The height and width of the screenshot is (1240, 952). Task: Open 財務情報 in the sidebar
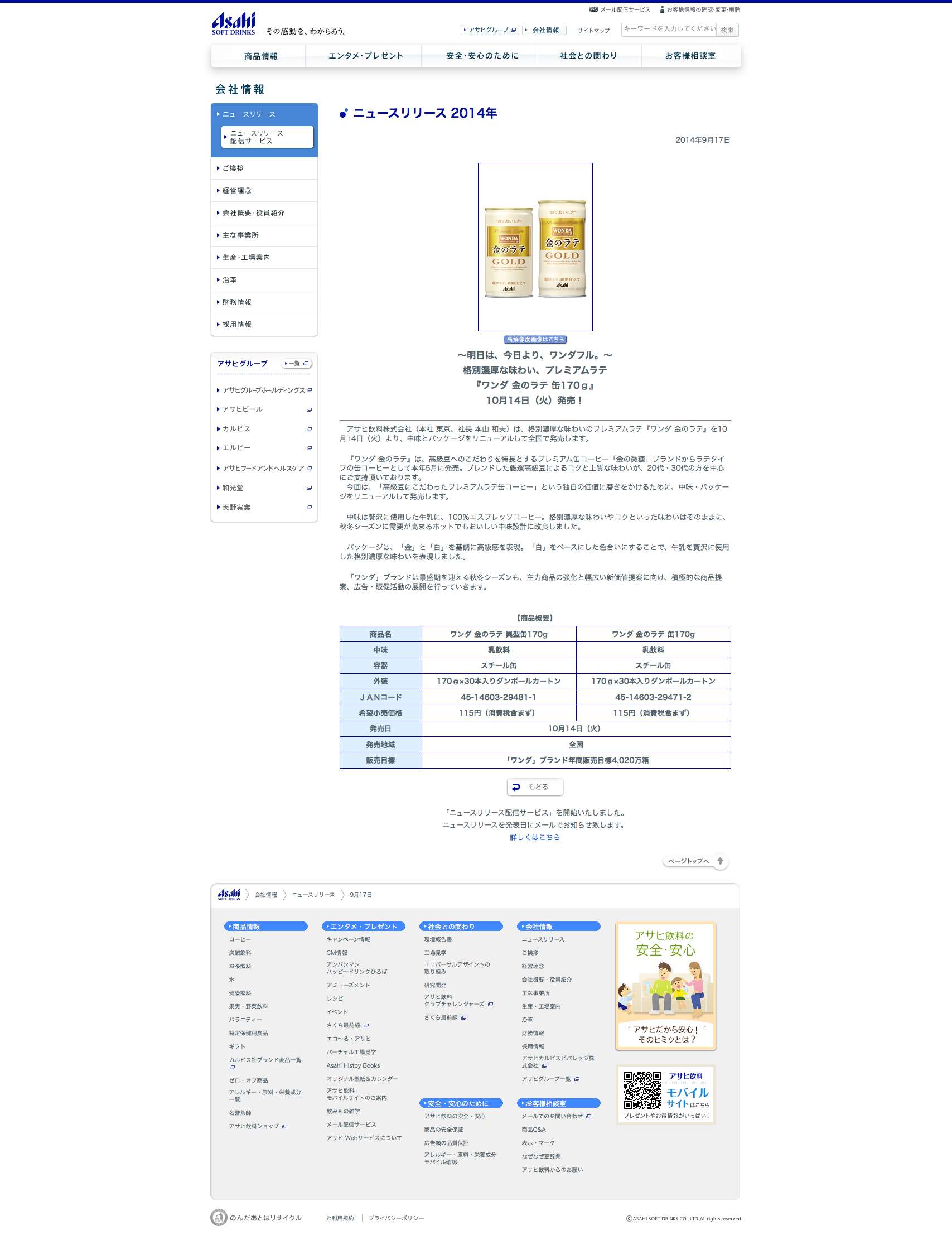[264, 302]
